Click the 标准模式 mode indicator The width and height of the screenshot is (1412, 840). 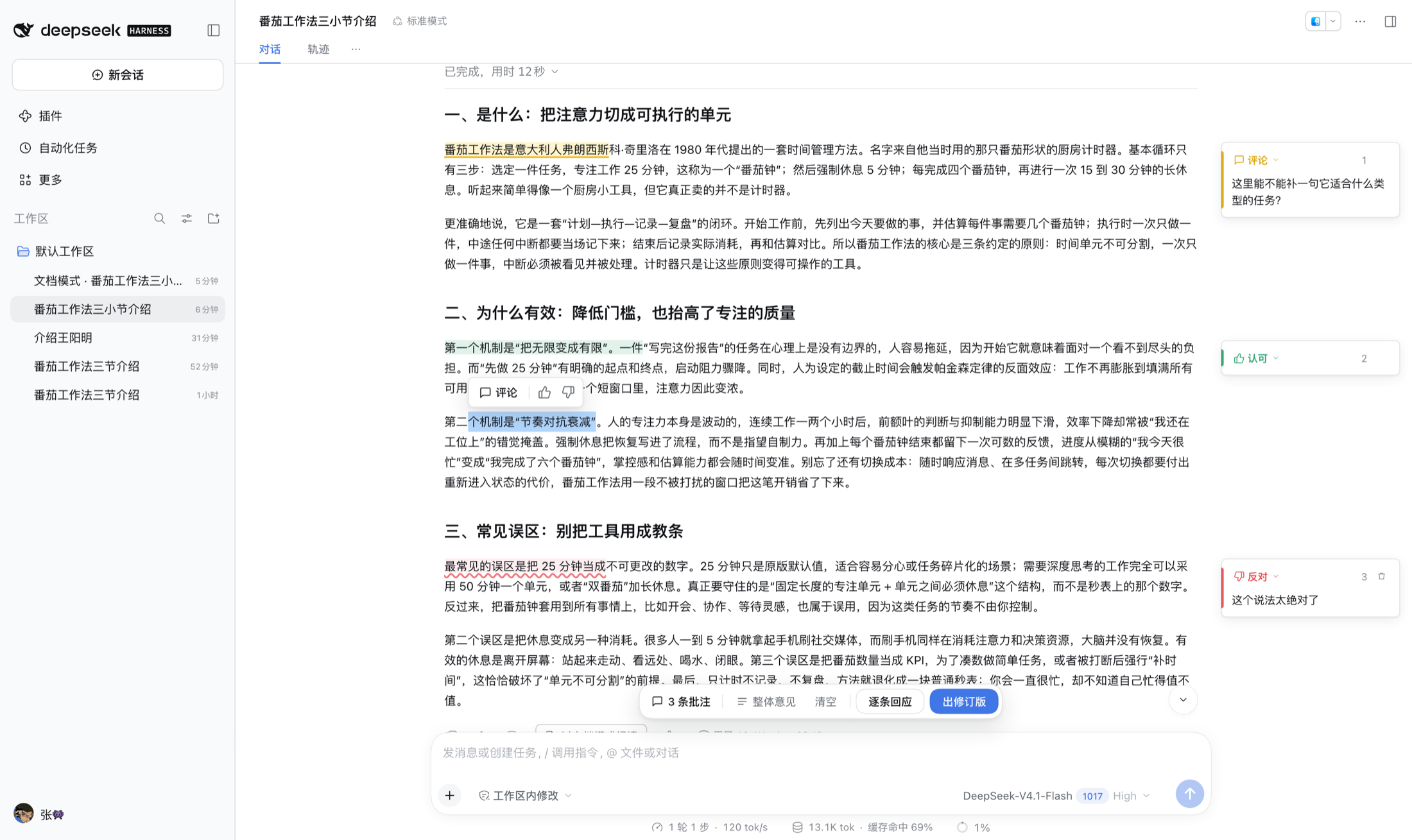tap(420, 21)
